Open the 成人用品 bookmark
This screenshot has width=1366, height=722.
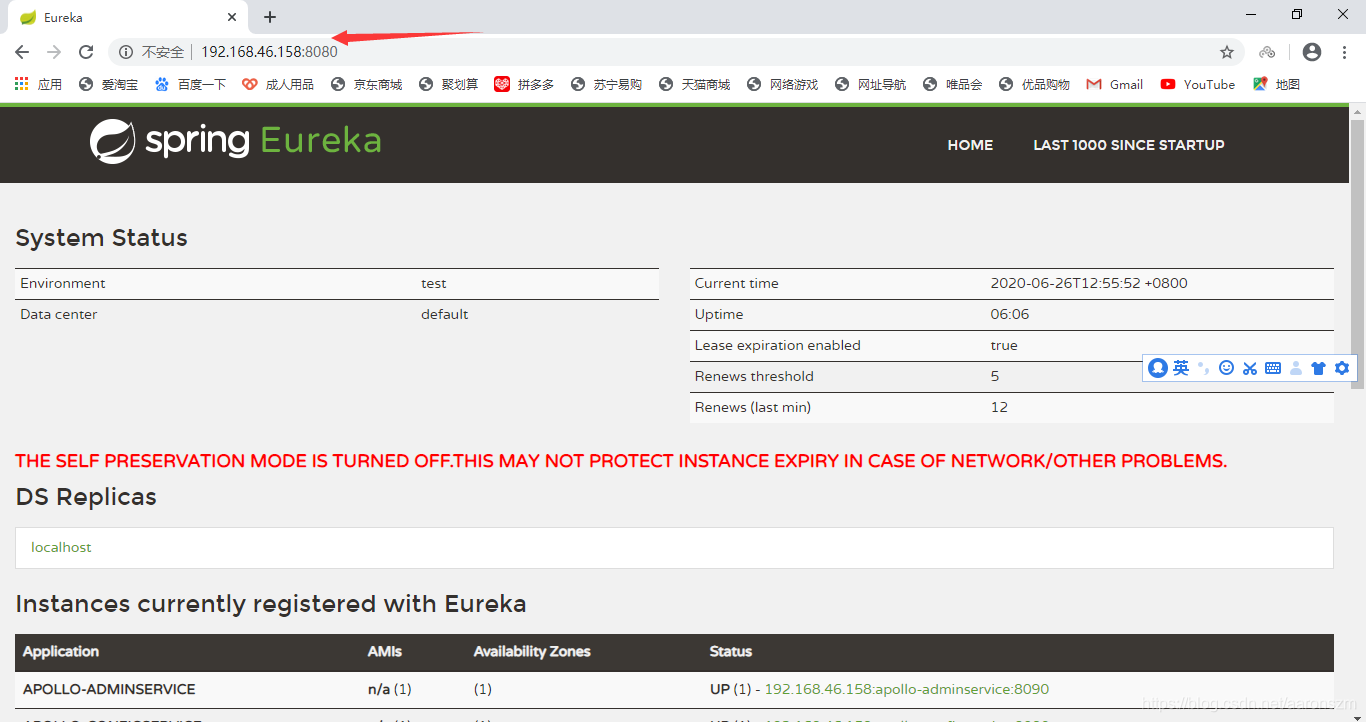[x=278, y=85]
